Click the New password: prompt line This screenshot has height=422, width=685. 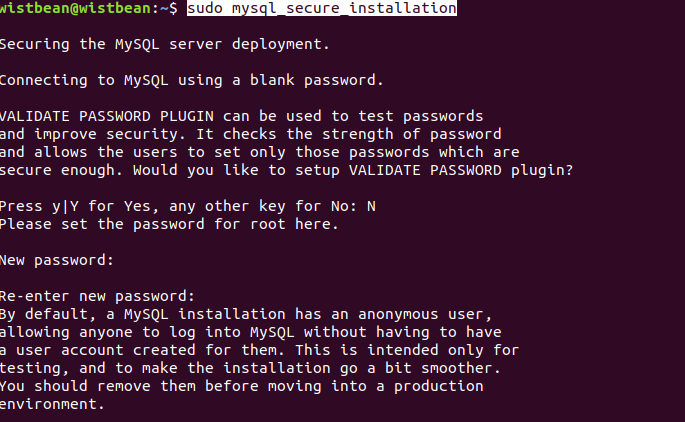pos(57,260)
